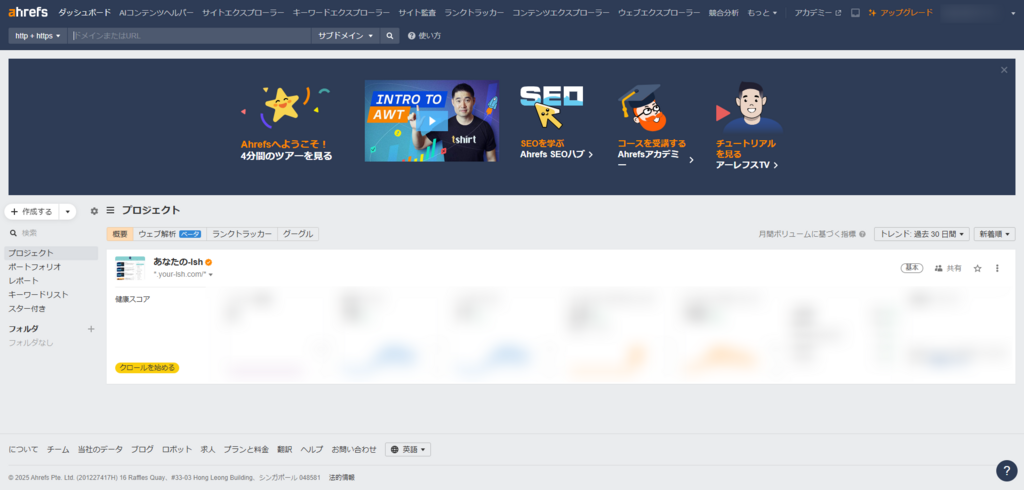
Task: Click the star mascot welcome icon
Action: tap(283, 105)
